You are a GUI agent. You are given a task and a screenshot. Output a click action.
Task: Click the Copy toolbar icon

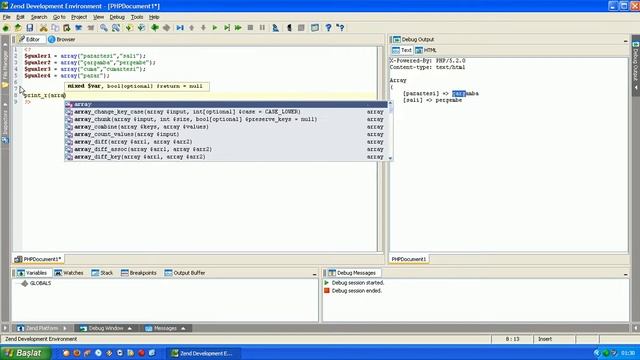point(55,28)
